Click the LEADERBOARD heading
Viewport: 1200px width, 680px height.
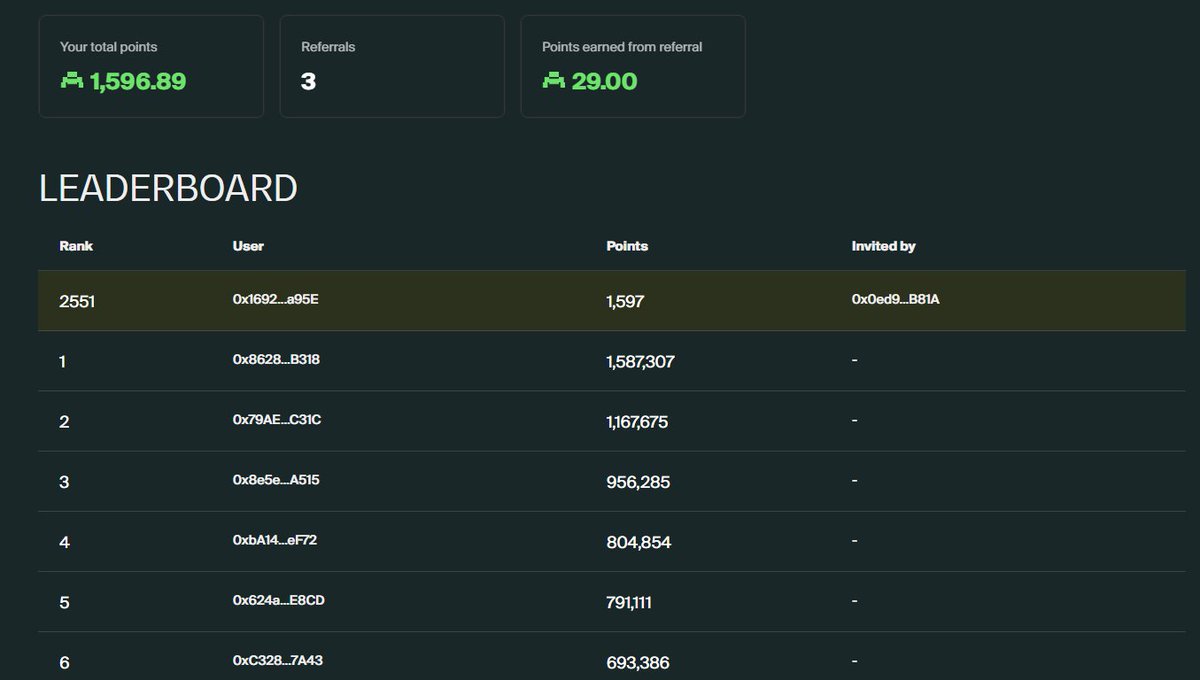168,189
